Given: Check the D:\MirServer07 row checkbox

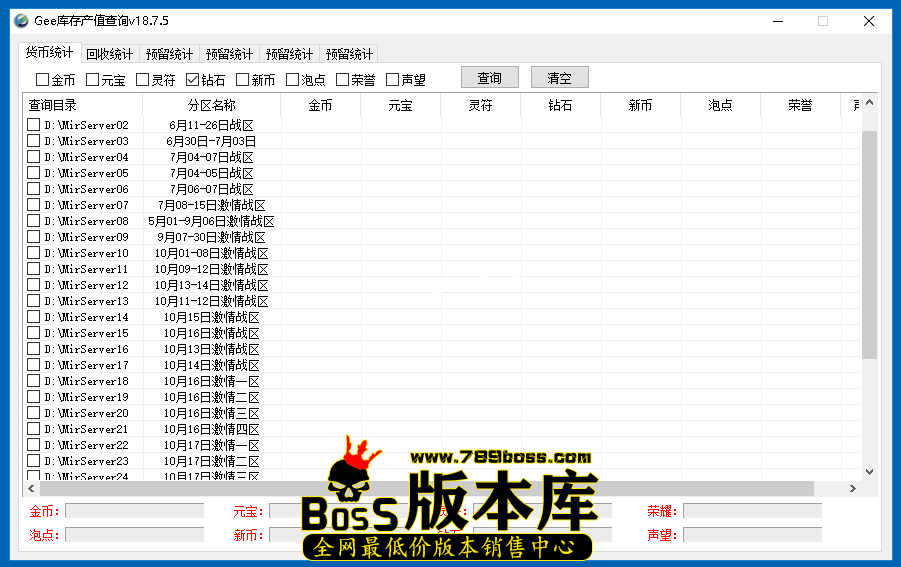Looking at the screenshot, I should point(33,205).
